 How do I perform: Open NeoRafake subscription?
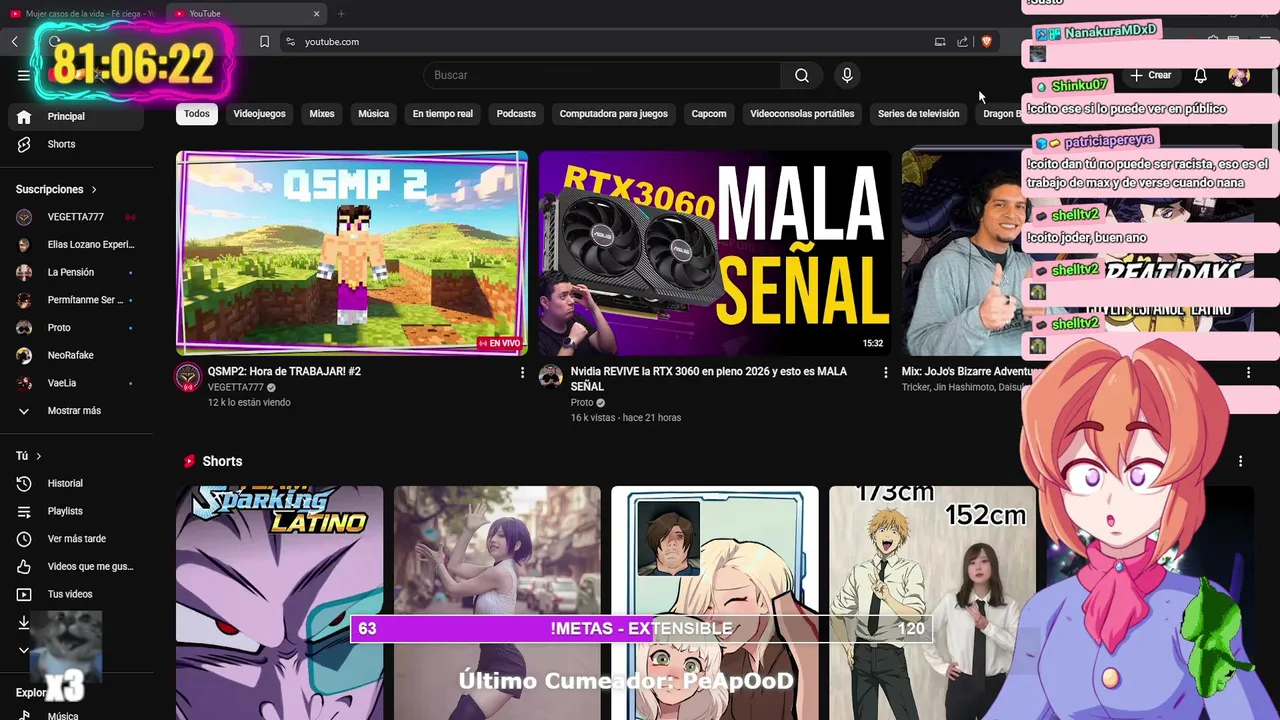77,355
